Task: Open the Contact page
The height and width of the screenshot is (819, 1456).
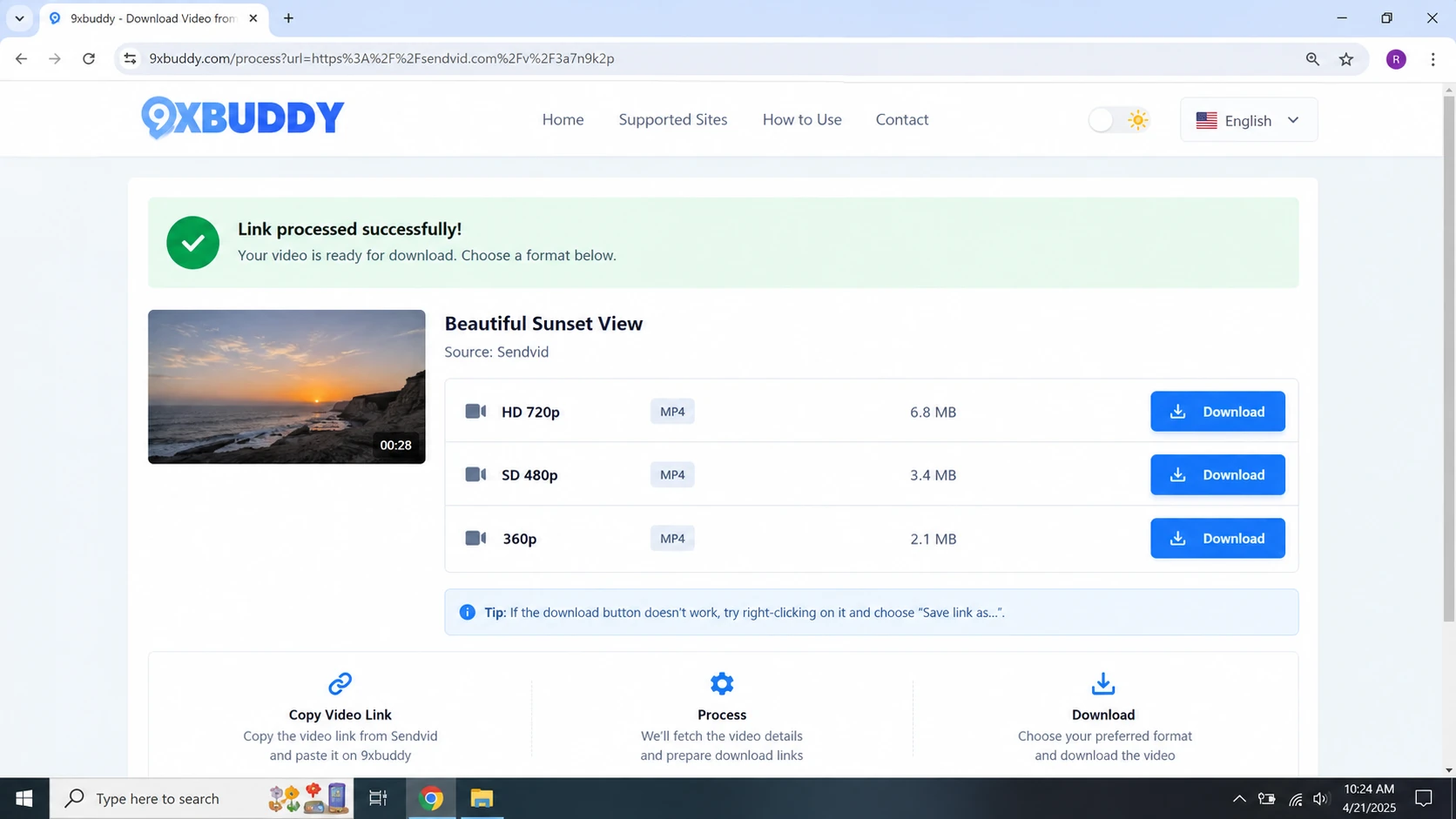Action: [x=902, y=119]
